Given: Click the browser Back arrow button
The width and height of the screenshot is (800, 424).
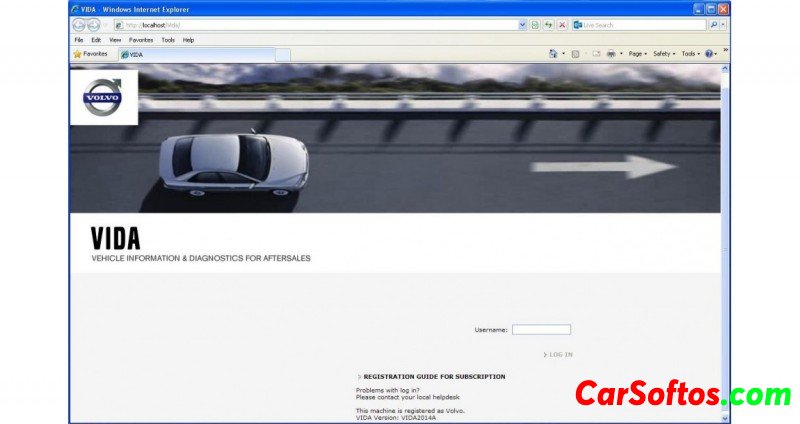Looking at the screenshot, I should click(x=79, y=24).
